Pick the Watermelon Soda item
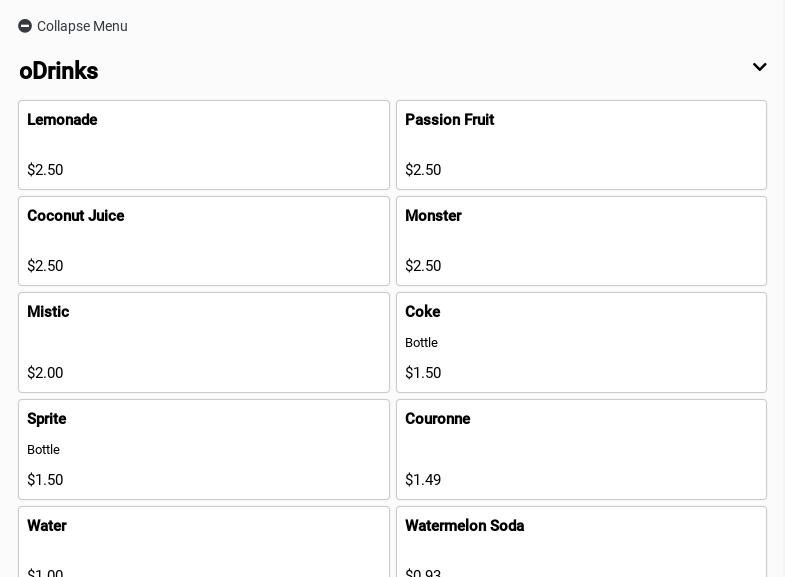This screenshot has height=577, width=785. 581,542
